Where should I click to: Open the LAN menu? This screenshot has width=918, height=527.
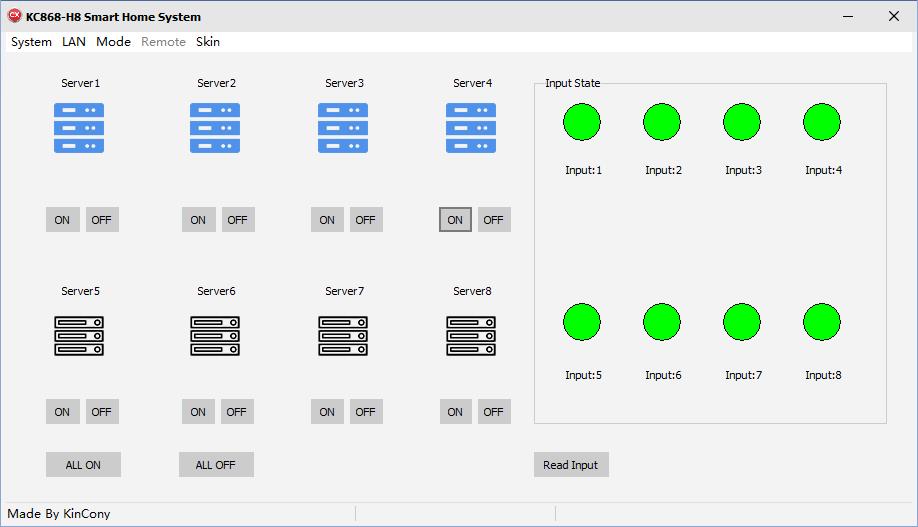74,42
